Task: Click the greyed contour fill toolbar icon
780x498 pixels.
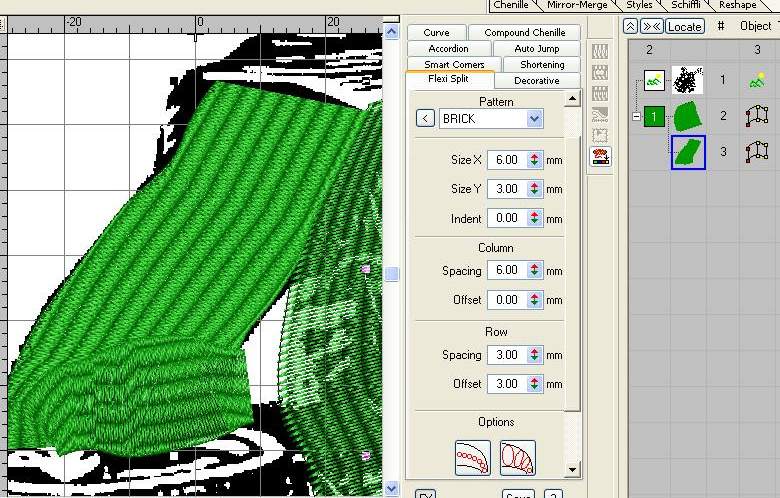Action: coord(600,115)
